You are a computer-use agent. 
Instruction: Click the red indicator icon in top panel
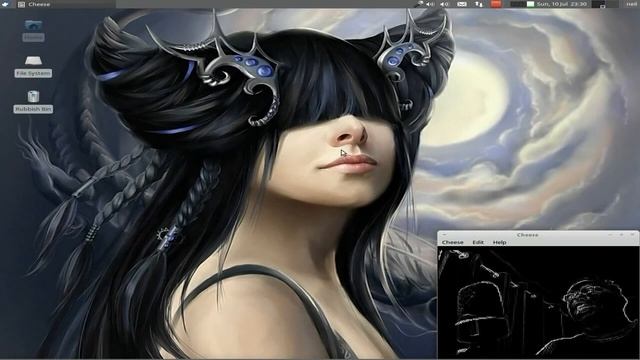(x=496, y=4)
